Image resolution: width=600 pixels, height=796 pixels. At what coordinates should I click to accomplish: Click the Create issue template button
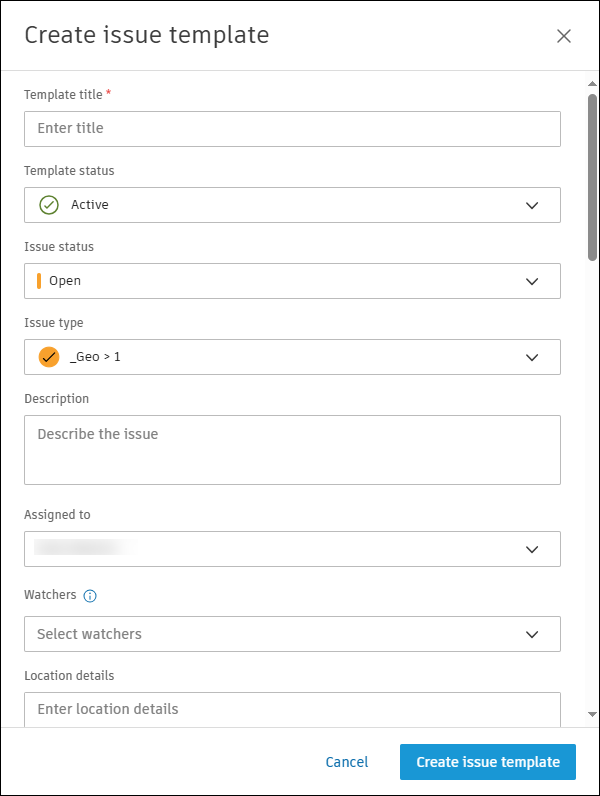(488, 762)
